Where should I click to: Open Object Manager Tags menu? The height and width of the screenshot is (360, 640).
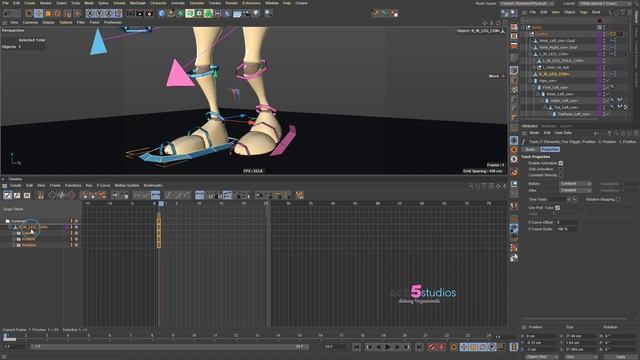583,12
